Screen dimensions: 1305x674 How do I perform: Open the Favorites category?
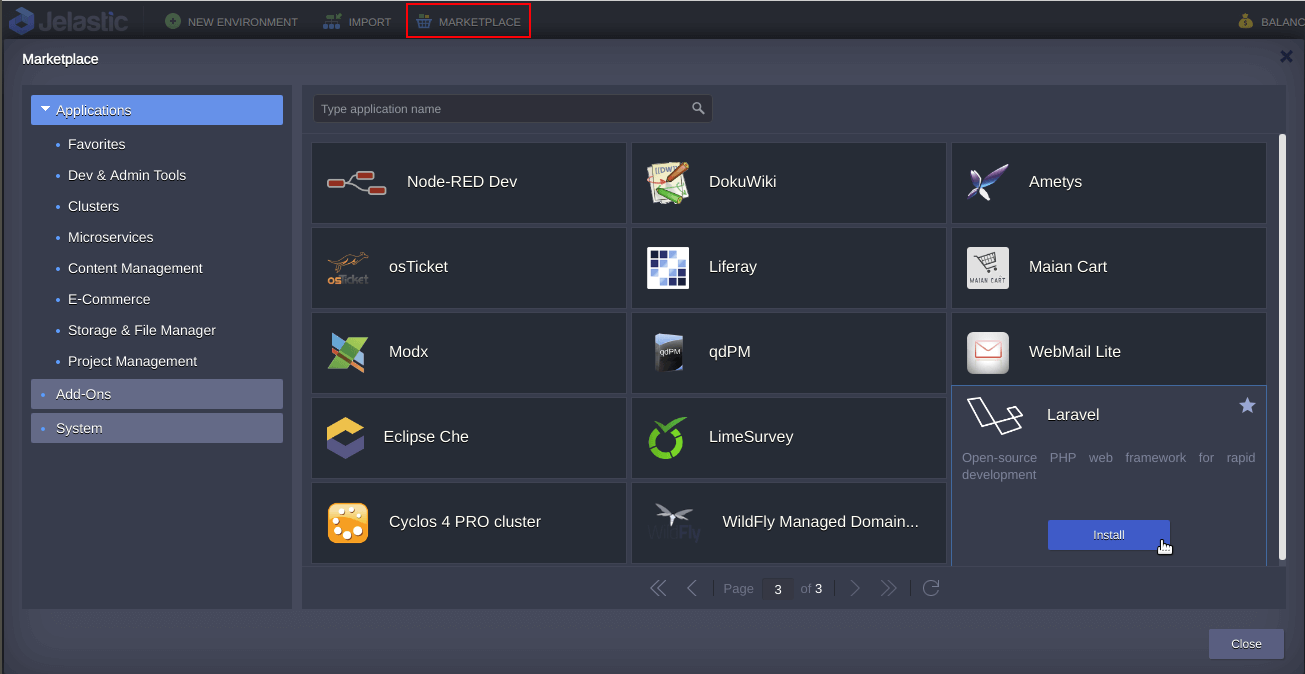pos(97,144)
